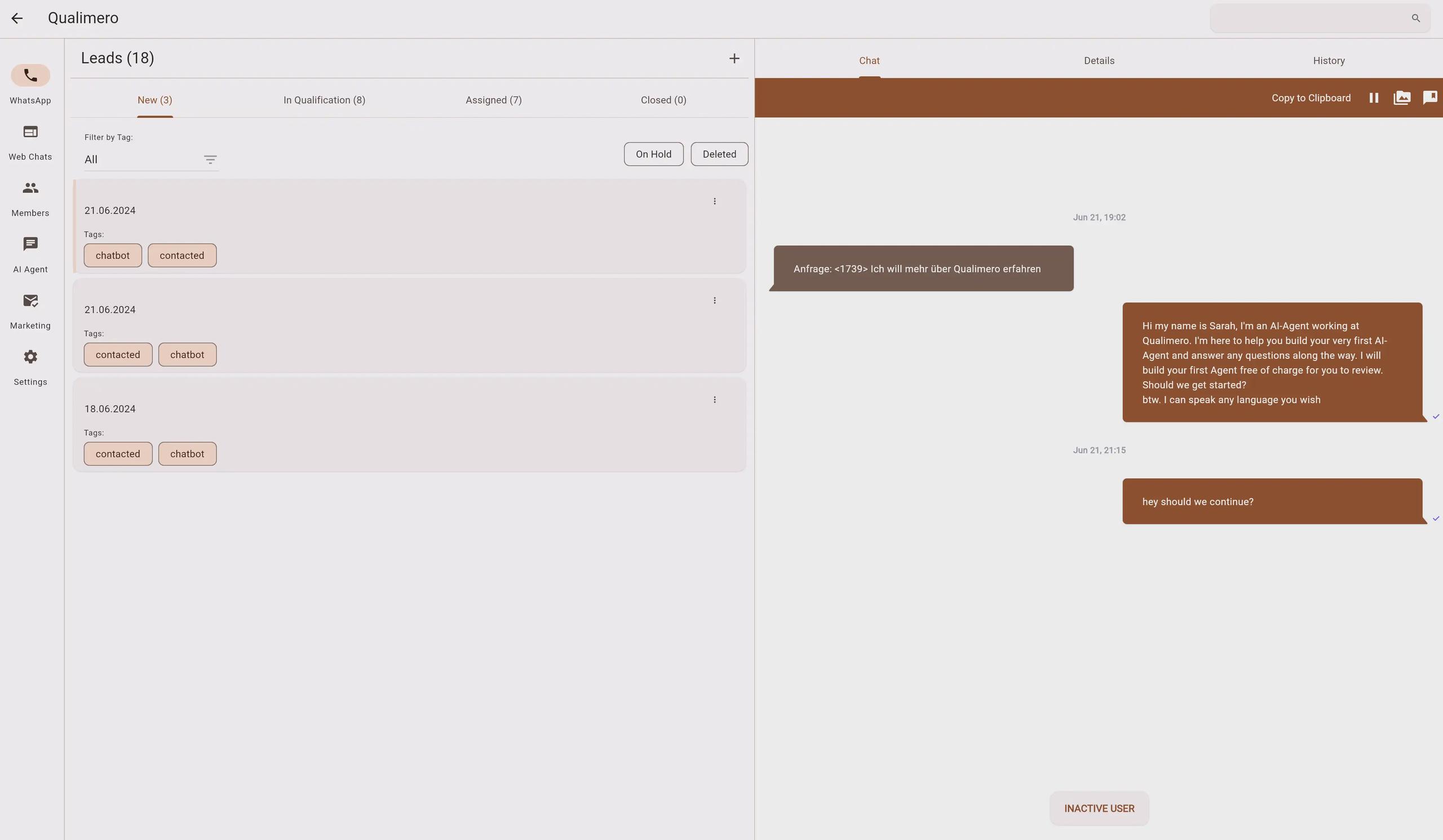
Task: Open the Web Chats section
Action: coord(30,132)
